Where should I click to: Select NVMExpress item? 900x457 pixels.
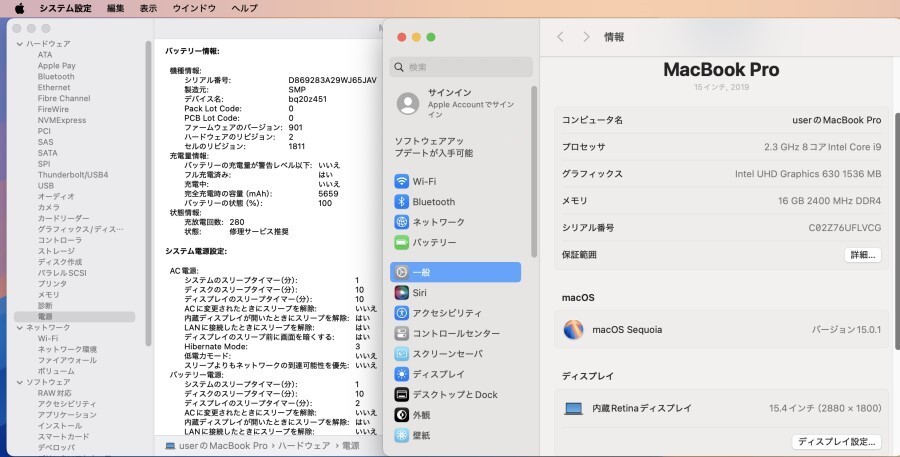coord(61,120)
